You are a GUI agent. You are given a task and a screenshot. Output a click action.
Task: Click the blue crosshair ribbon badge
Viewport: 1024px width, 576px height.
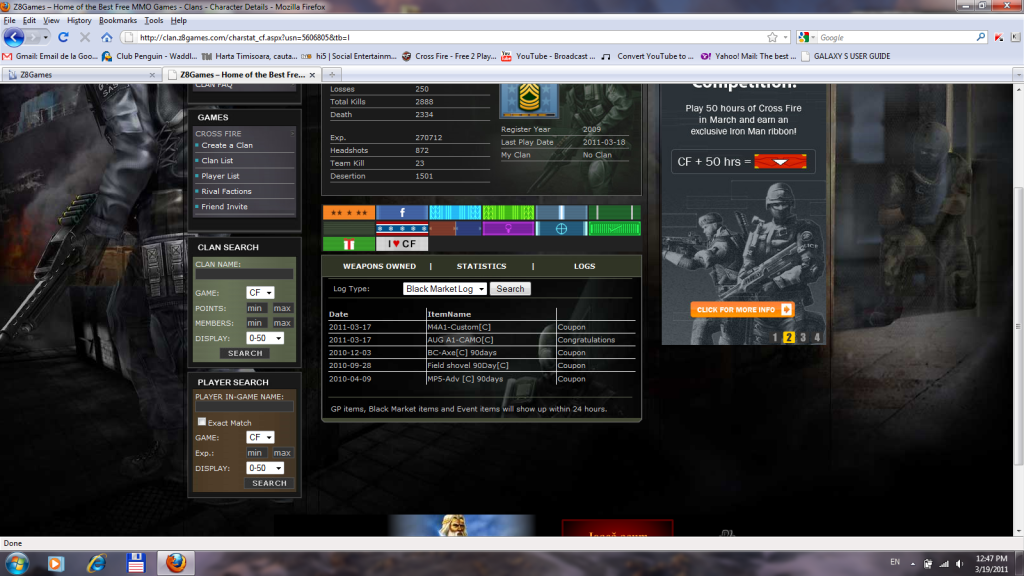[x=561, y=229]
